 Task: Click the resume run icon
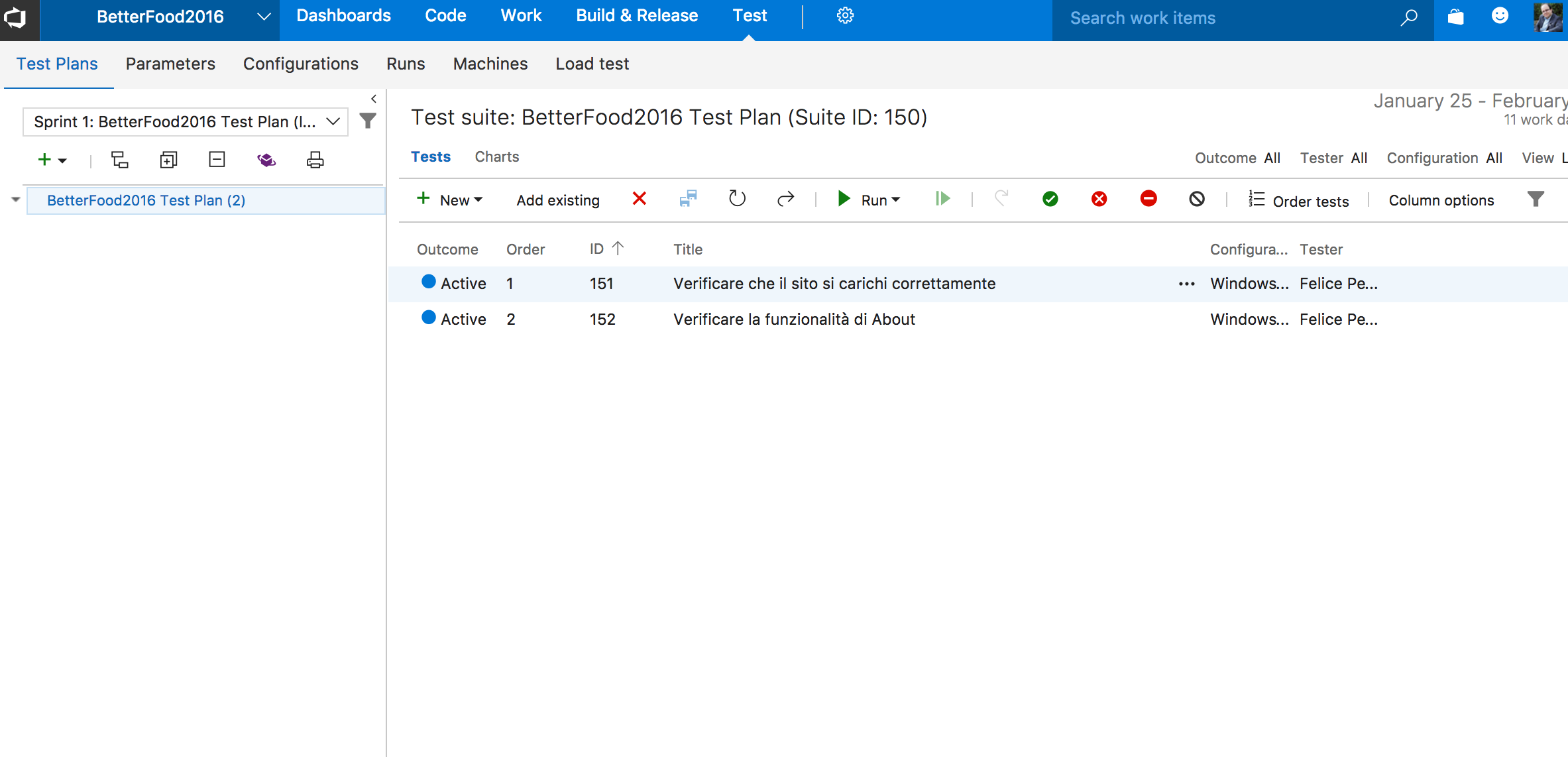click(942, 199)
